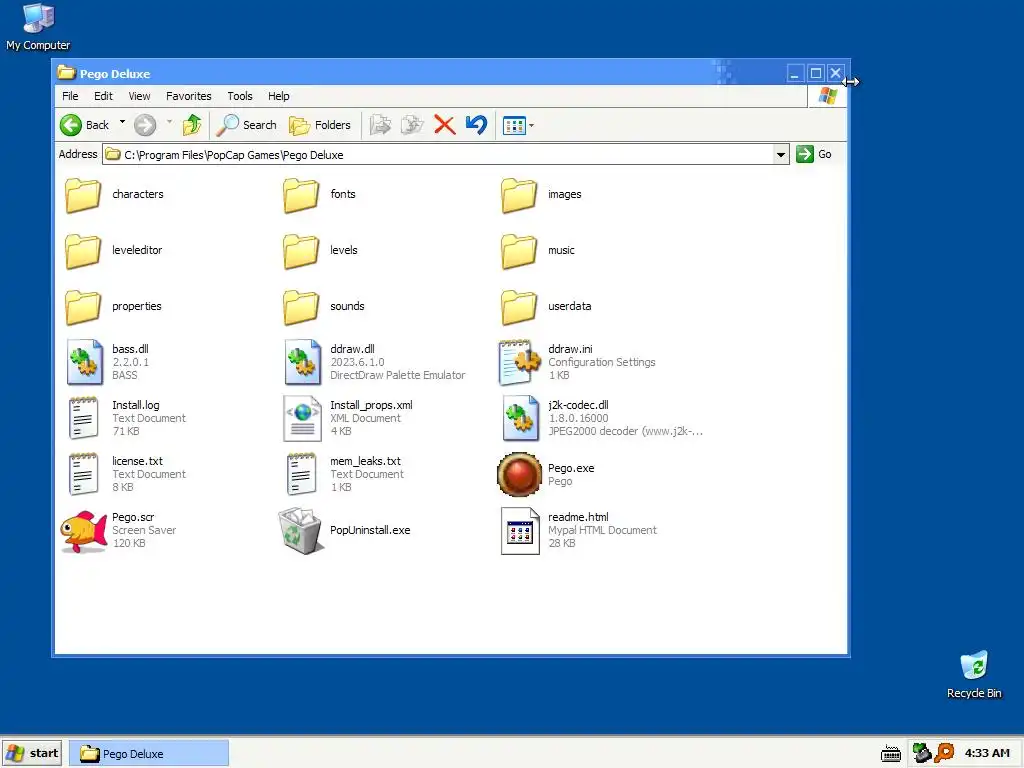Open the Search pane
Image resolution: width=1024 pixels, height=768 pixels.
coord(246,125)
